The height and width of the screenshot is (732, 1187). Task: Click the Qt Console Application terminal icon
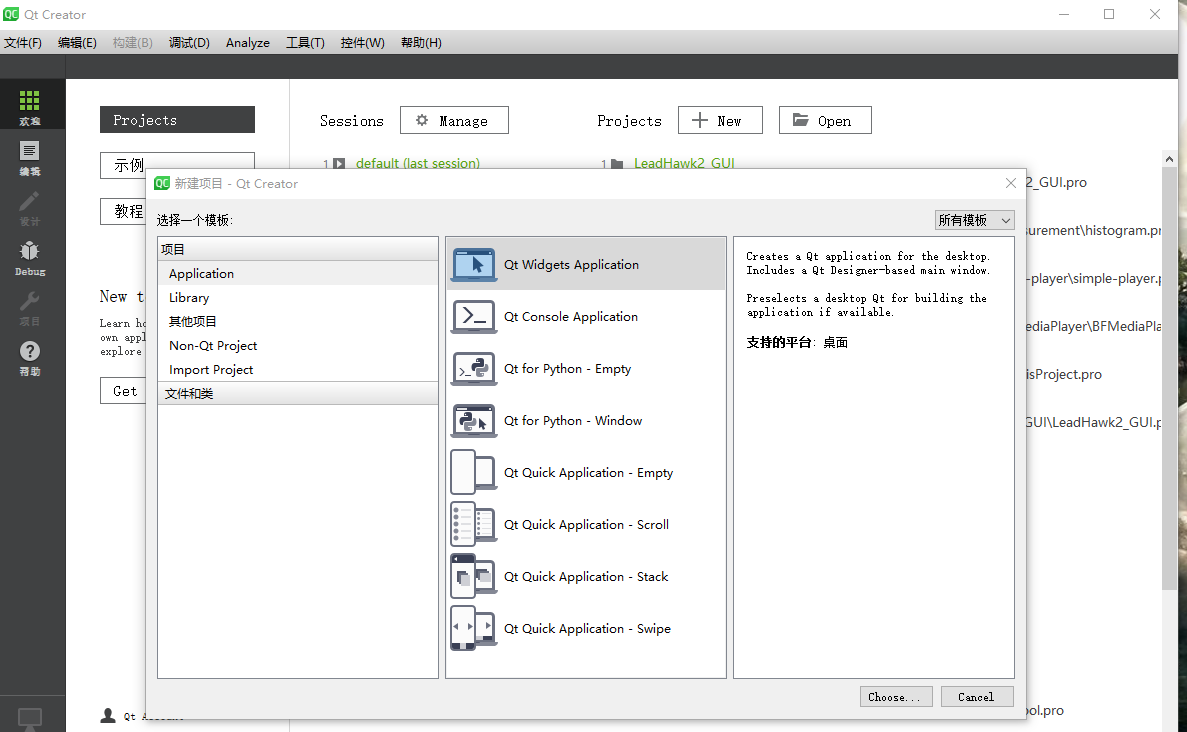(x=474, y=316)
